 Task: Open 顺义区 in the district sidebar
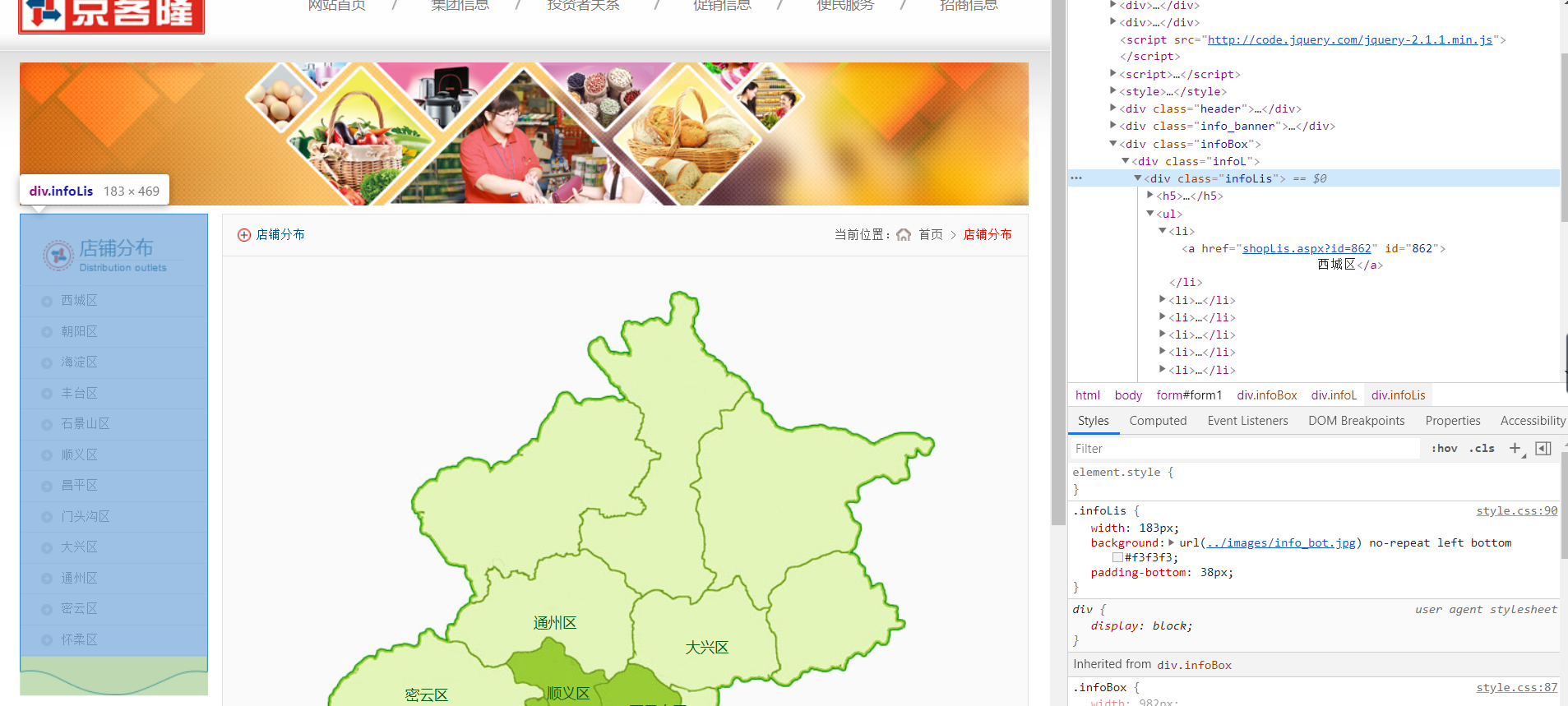point(79,455)
